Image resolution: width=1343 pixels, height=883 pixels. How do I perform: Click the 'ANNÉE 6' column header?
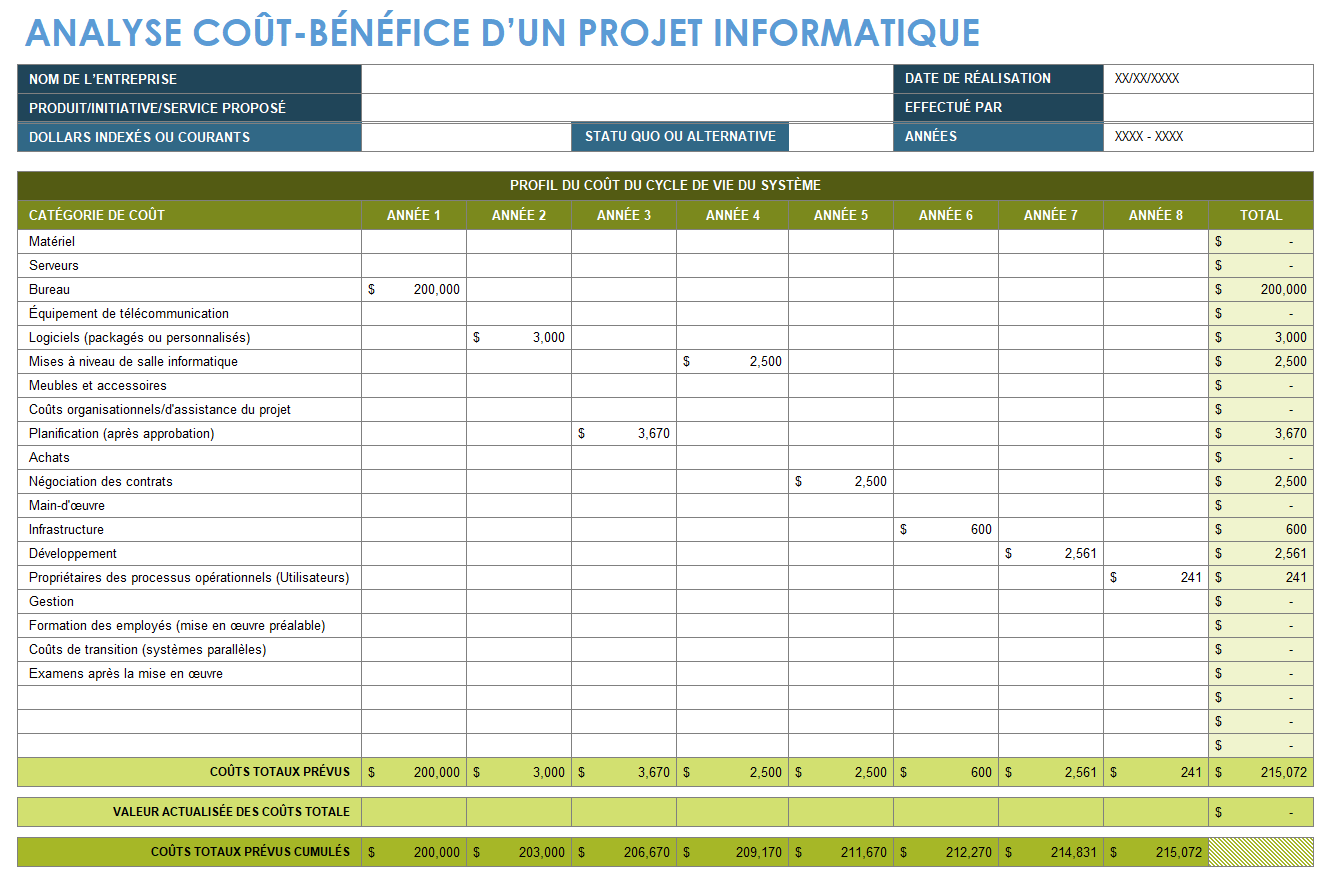pos(946,215)
